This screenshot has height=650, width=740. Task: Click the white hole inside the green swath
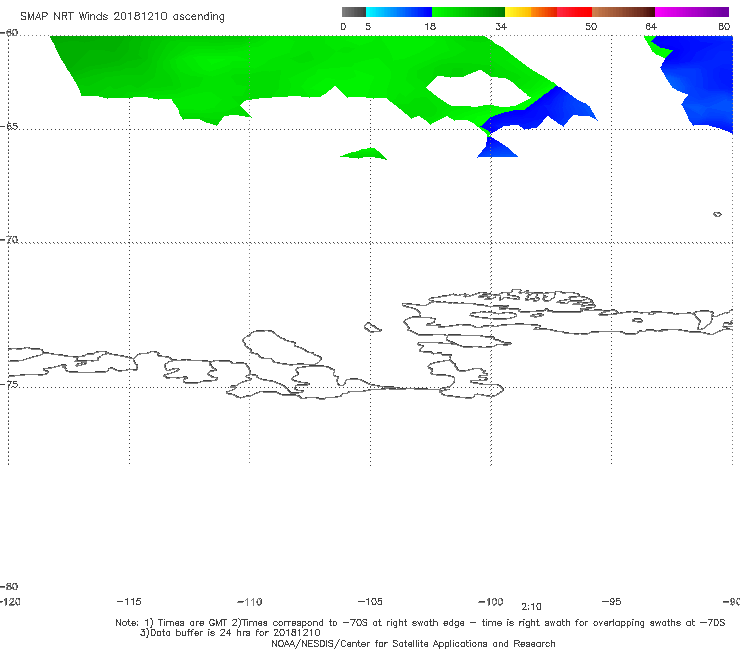point(479,89)
